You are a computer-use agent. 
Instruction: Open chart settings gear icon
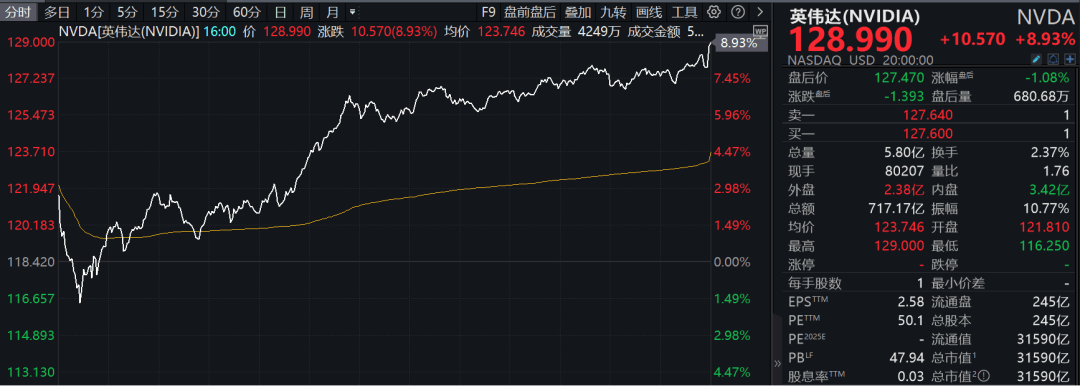(714, 12)
